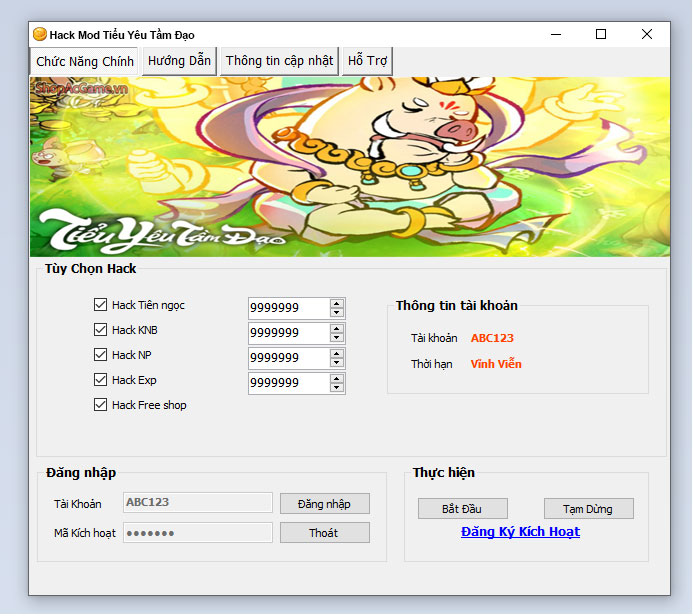Minimize the Hack Mod window
Image resolution: width=693 pixels, height=616 pixels.
556,34
